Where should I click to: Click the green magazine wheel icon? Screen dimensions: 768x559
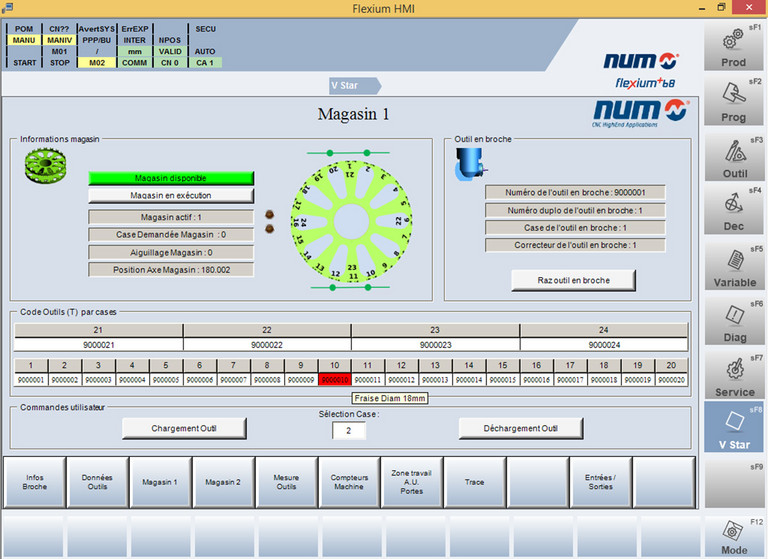(x=43, y=167)
